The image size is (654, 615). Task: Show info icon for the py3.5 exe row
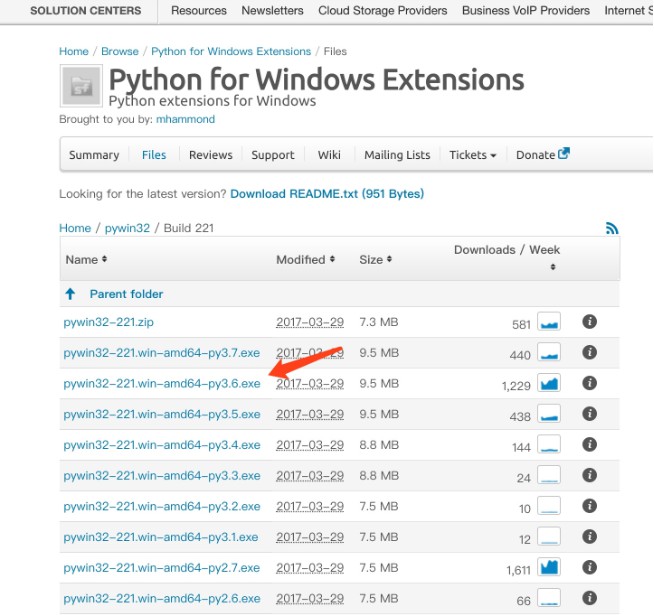point(589,414)
